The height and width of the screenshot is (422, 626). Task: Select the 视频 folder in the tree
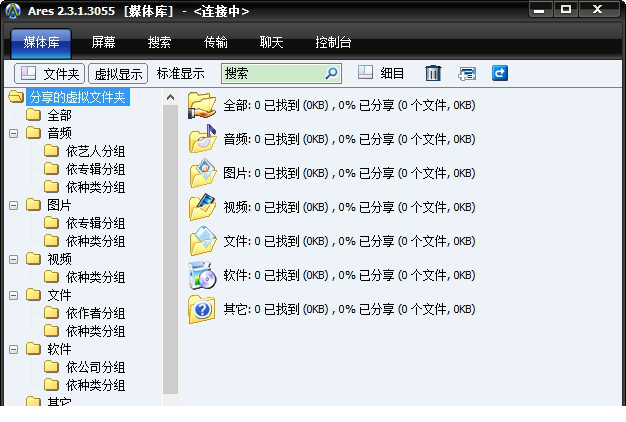pos(59,259)
